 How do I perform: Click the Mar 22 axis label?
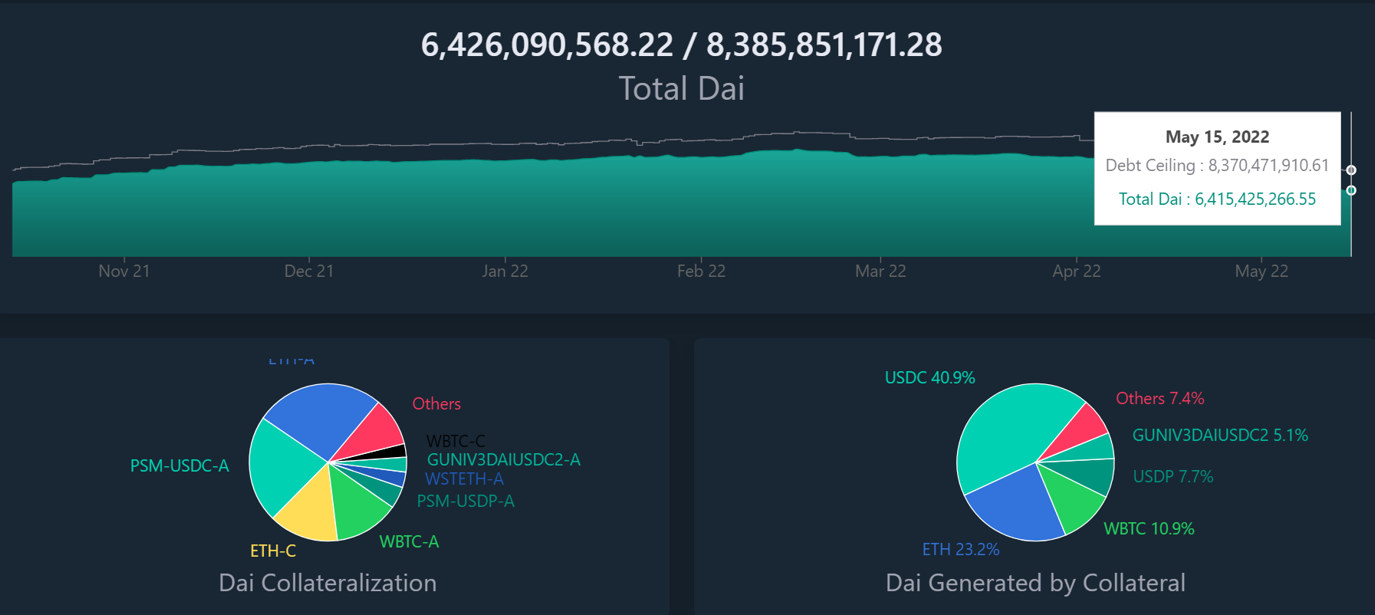tap(881, 271)
